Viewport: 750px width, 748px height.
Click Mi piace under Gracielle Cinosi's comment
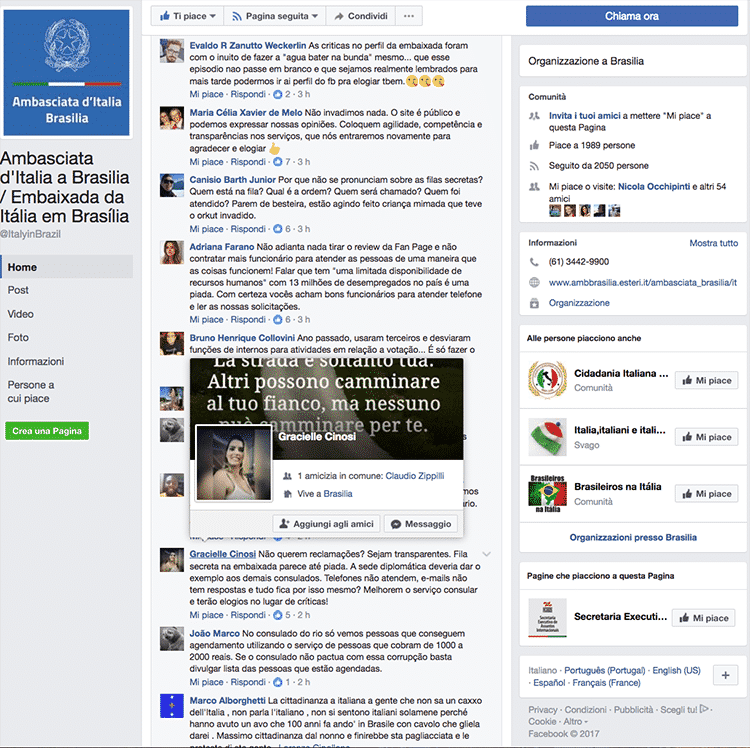206,615
